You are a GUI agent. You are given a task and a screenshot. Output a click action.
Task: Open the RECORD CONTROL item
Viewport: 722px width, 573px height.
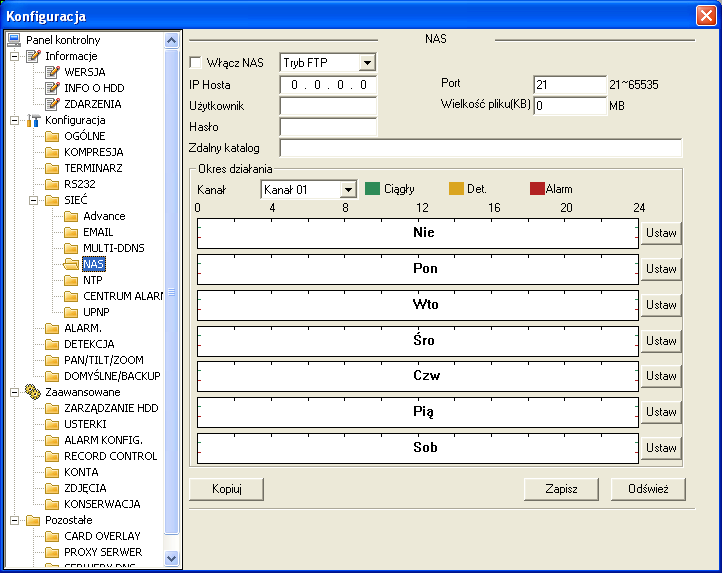pos(111,456)
